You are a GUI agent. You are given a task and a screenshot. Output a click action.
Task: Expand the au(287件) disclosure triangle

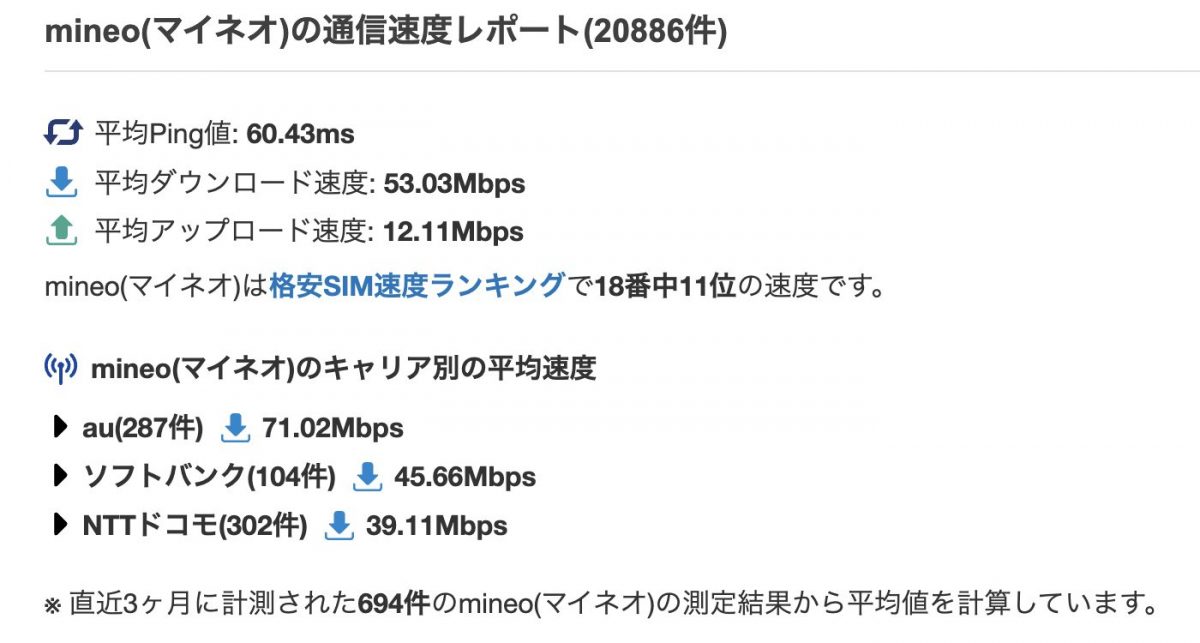(x=60, y=429)
